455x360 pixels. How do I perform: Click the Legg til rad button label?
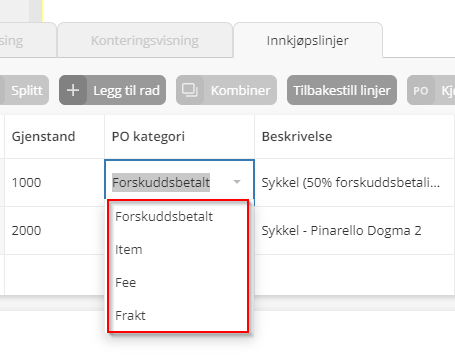[x=126, y=90]
